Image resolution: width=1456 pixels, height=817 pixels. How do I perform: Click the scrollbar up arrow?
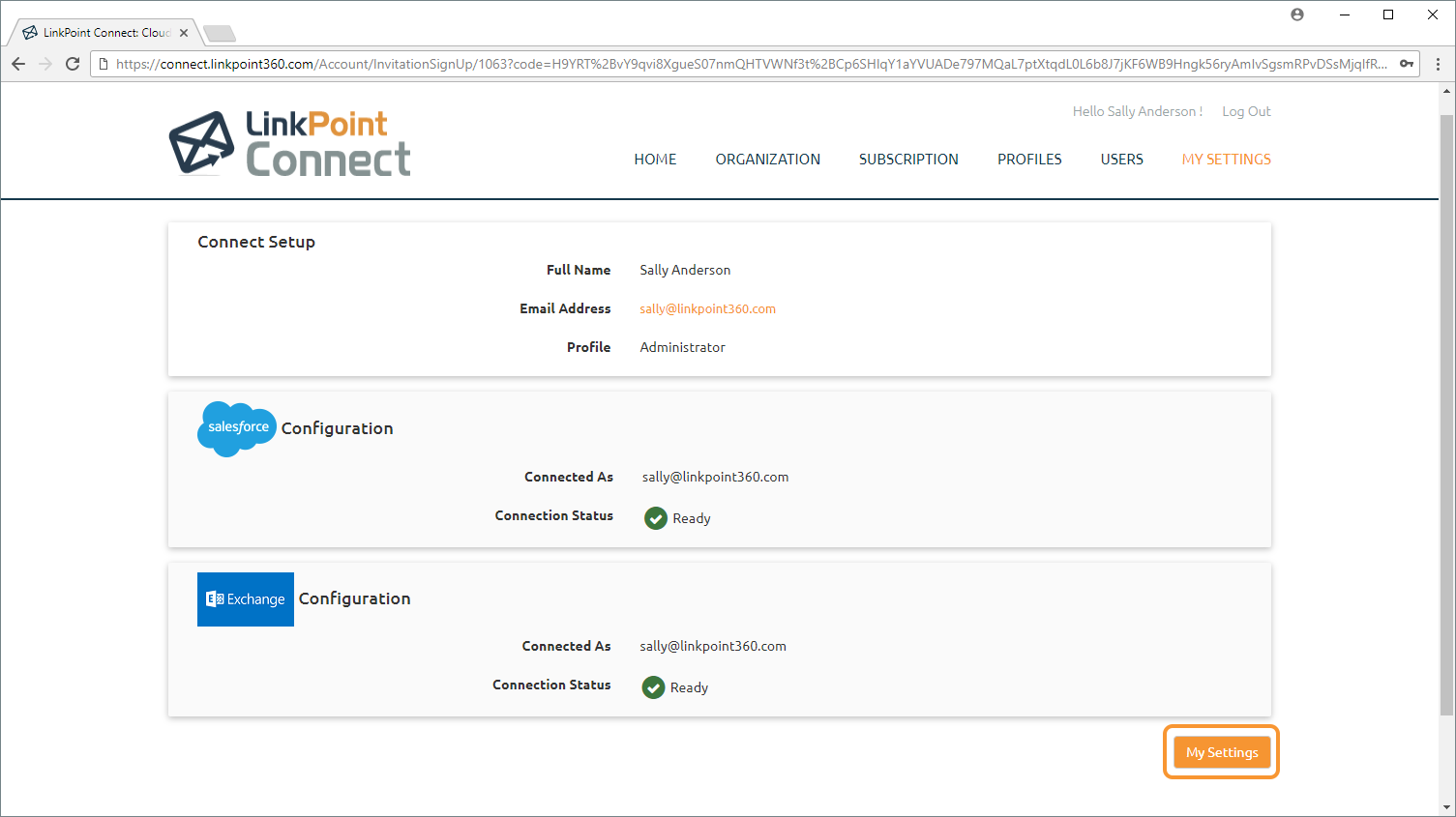click(1446, 90)
